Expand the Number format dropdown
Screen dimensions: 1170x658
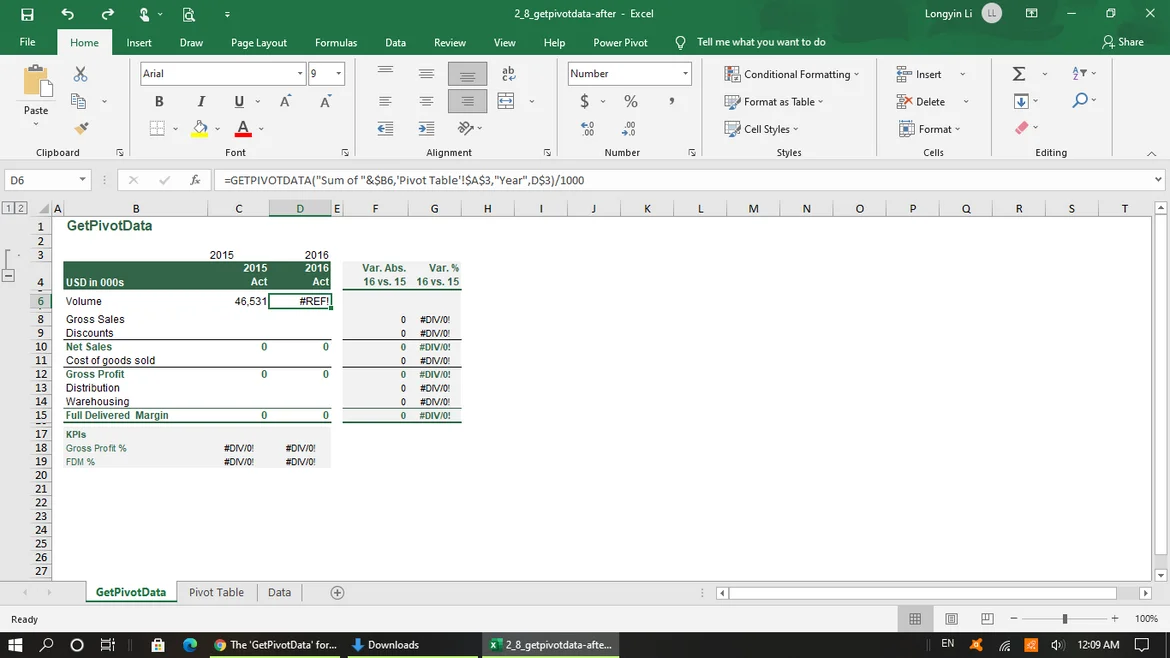tap(685, 74)
